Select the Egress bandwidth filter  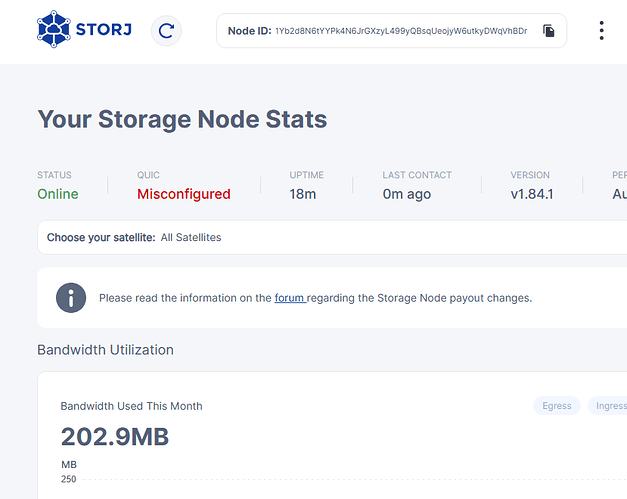click(557, 406)
